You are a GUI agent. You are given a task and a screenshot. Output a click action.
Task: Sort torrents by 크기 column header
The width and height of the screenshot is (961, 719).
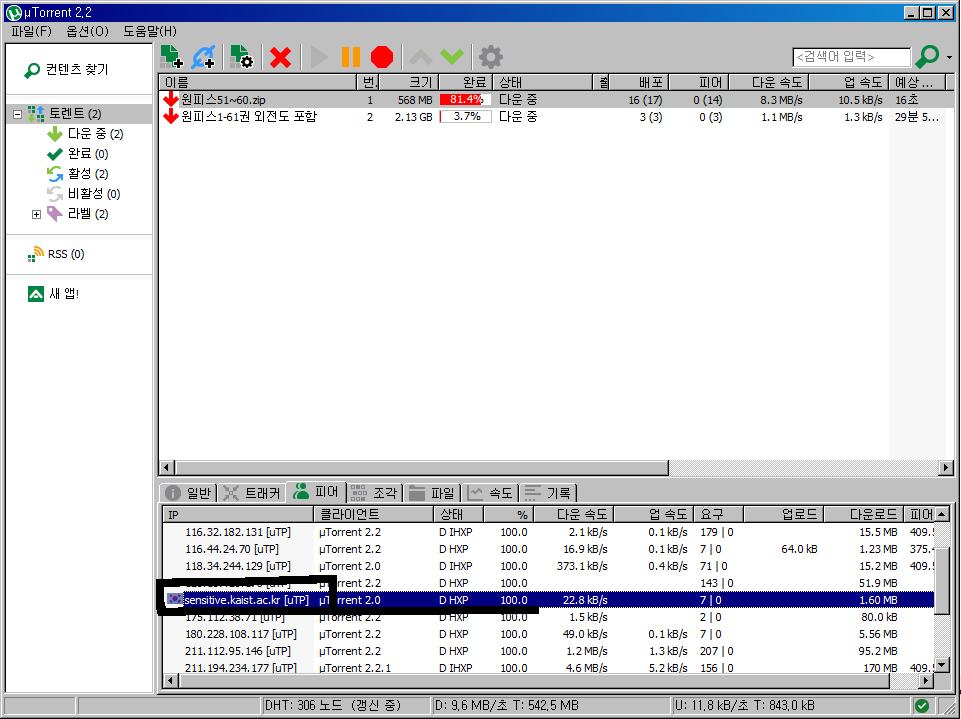click(408, 82)
